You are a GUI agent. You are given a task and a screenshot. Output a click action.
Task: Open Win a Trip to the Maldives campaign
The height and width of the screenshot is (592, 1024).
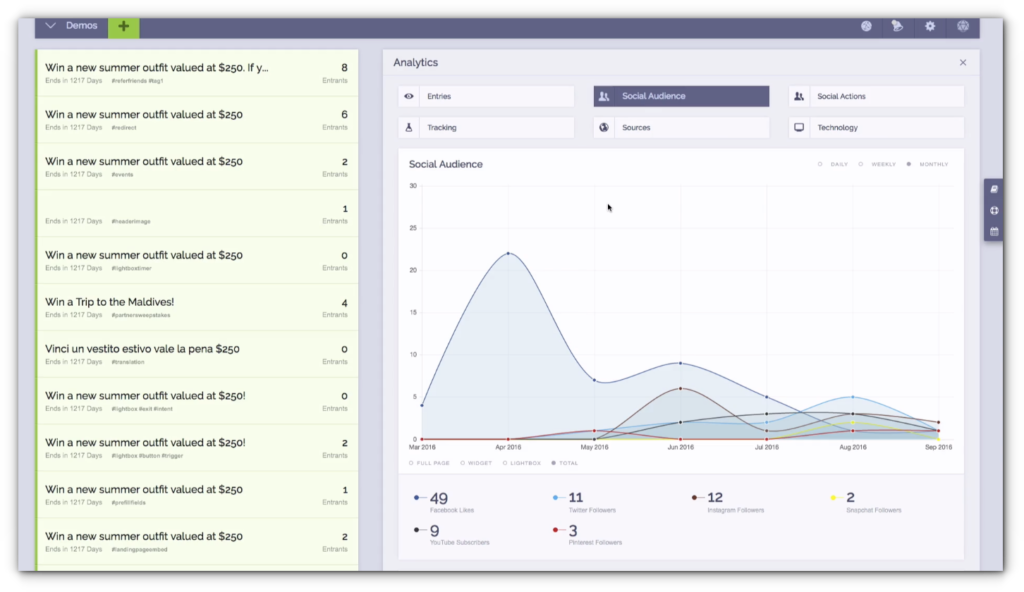[x=197, y=308]
